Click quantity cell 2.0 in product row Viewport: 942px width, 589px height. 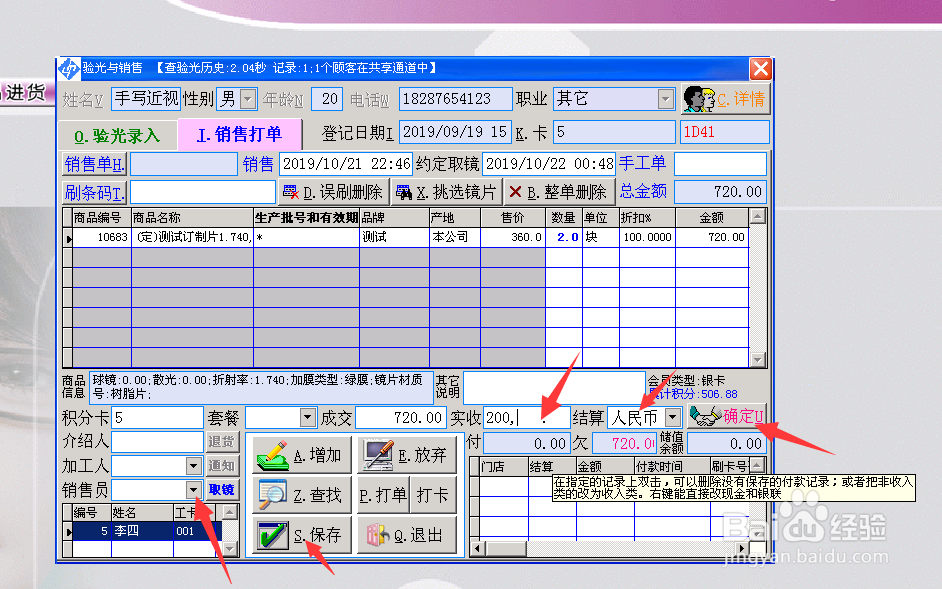(x=564, y=237)
